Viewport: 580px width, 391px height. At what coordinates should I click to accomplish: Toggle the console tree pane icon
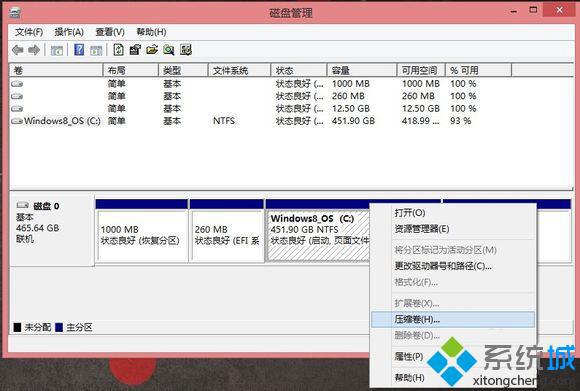[x=57, y=50]
